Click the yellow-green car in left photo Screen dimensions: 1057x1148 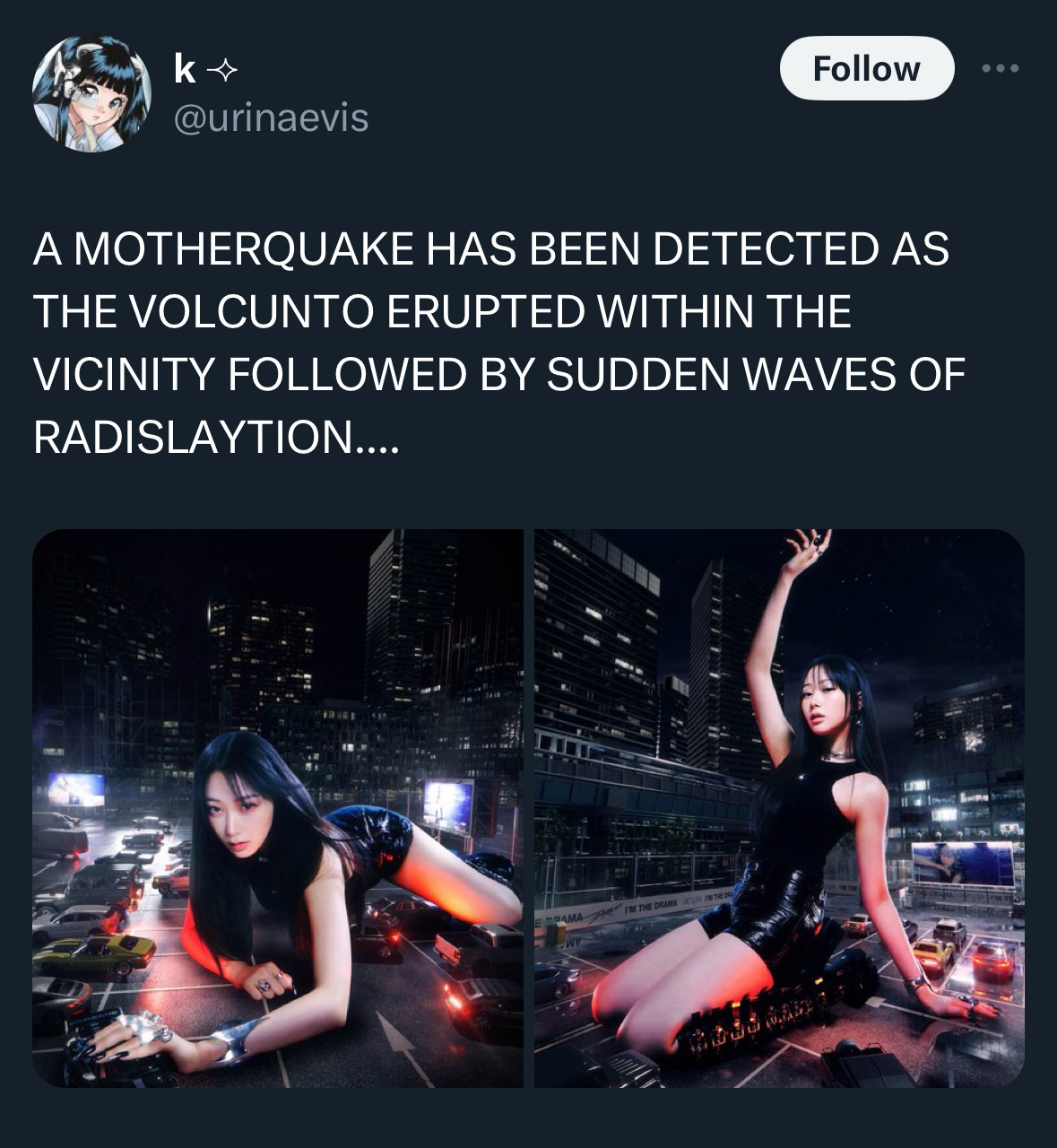(x=94, y=953)
